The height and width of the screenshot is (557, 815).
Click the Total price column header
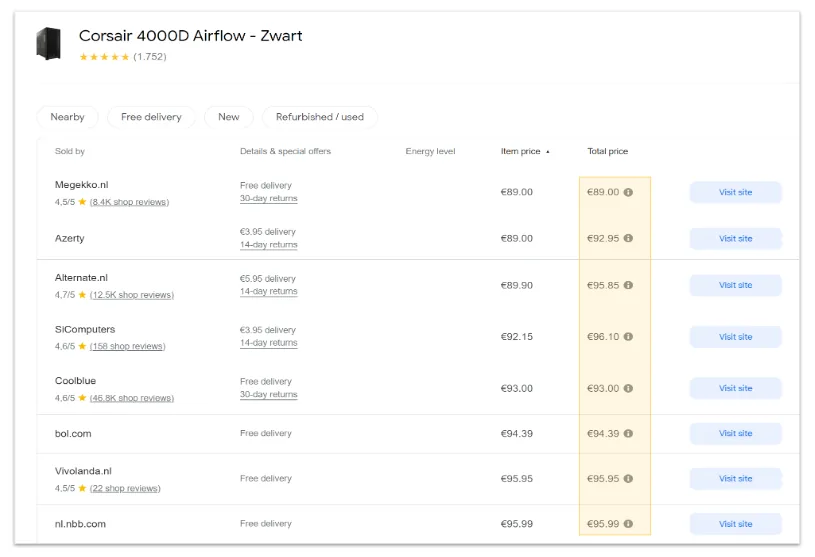[608, 151]
